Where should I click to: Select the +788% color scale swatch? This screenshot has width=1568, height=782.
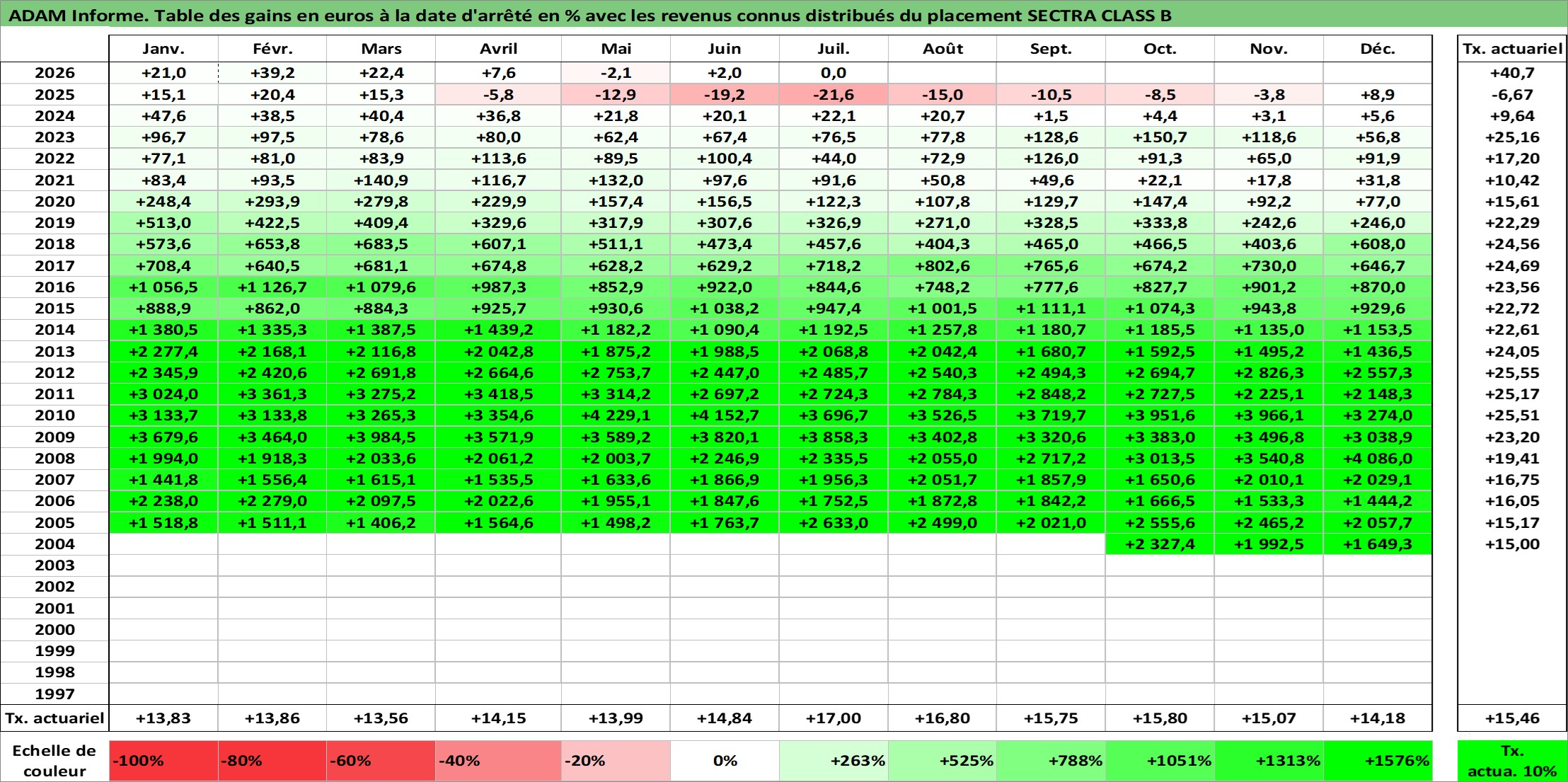pyautogui.click(x=1051, y=761)
